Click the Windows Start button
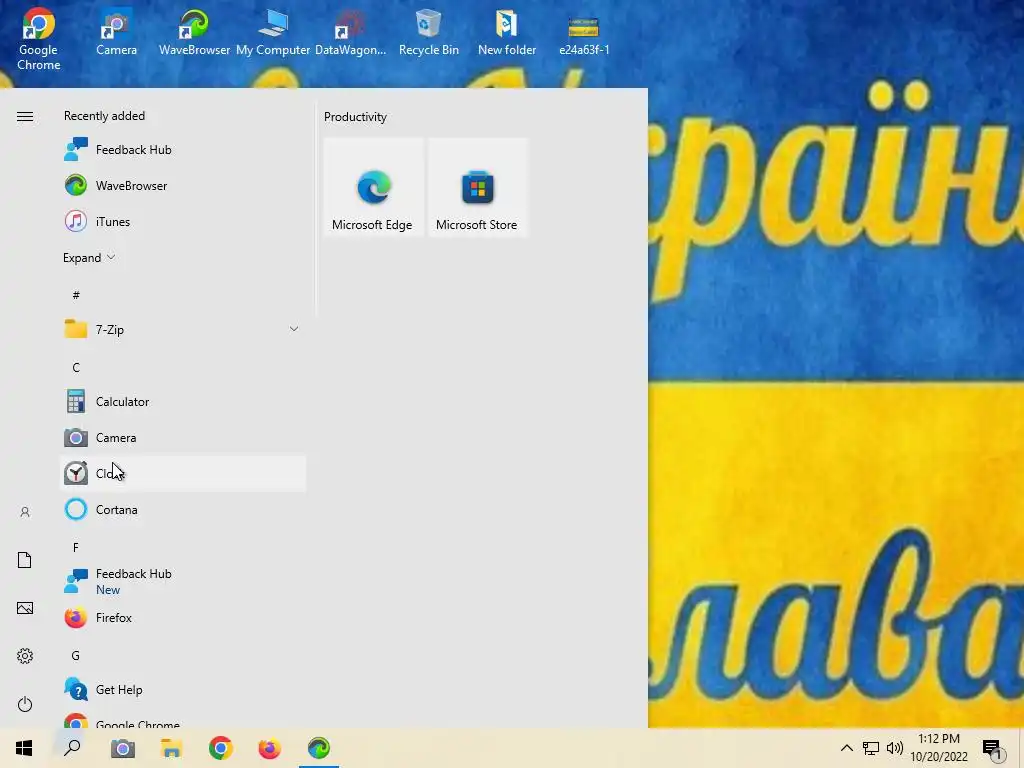The width and height of the screenshot is (1024, 768). [x=24, y=748]
